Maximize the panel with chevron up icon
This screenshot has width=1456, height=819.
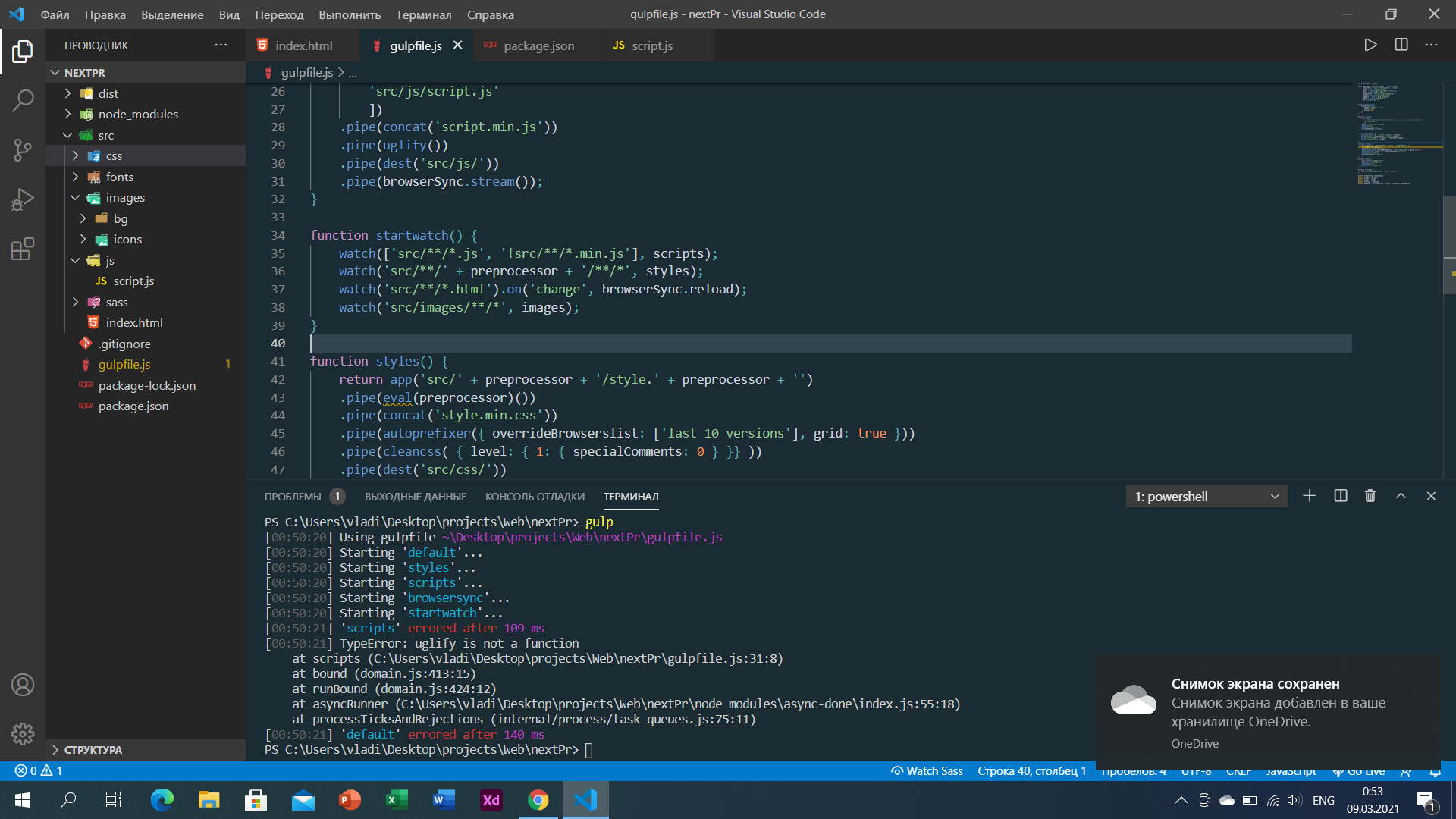[1401, 496]
